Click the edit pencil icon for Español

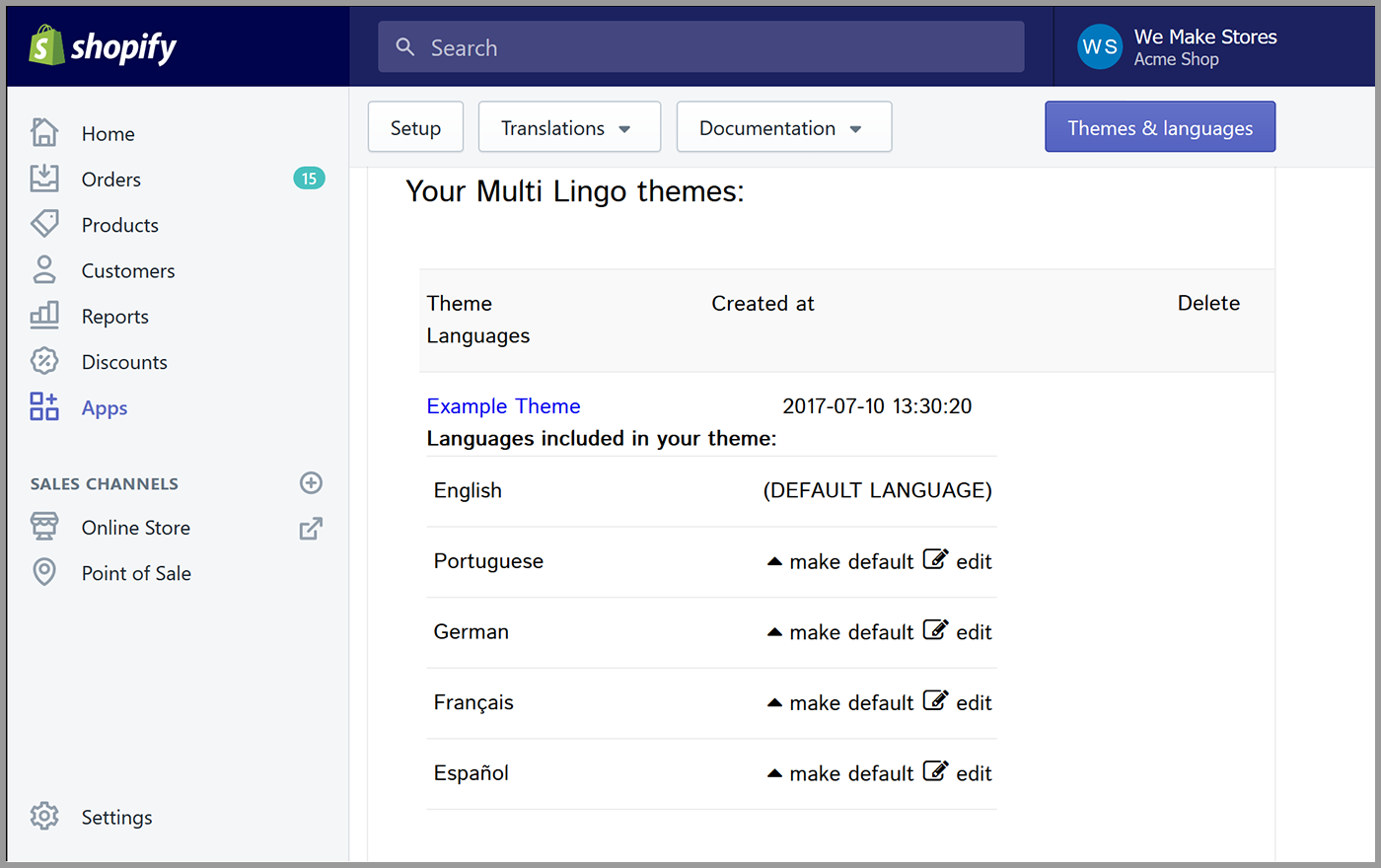(935, 770)
